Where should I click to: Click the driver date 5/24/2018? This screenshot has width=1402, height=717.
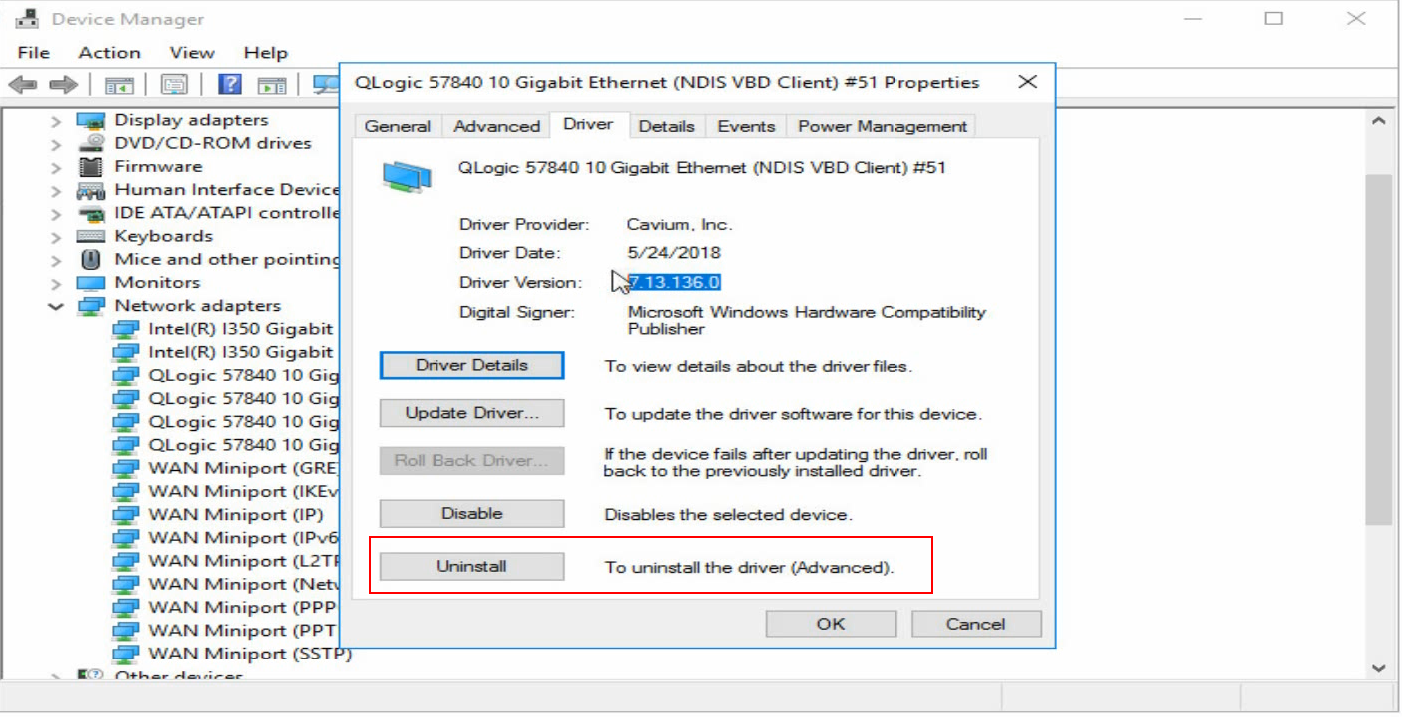pos(674,253)
